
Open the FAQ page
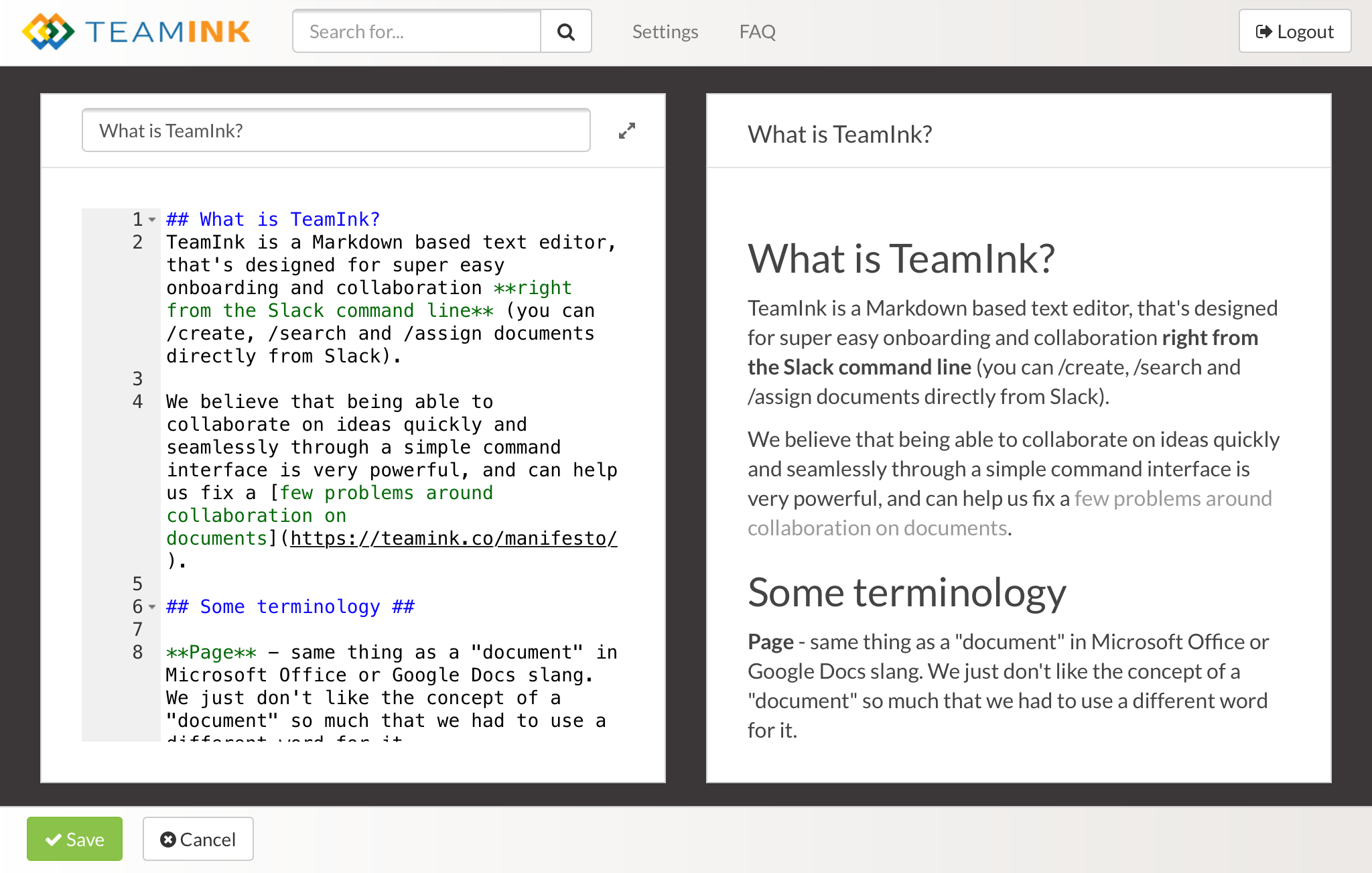pos(757,31)
